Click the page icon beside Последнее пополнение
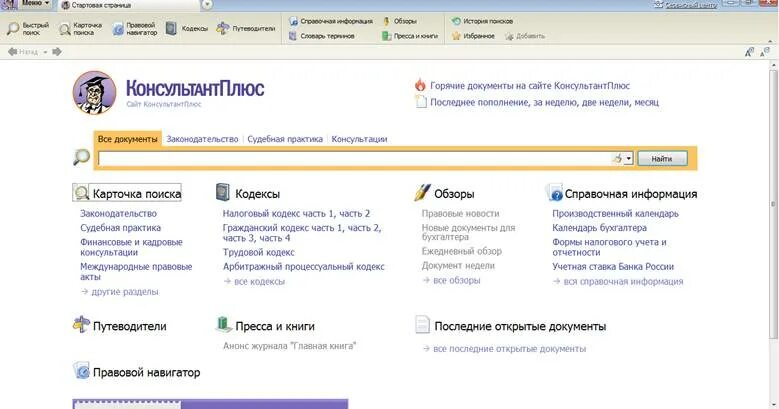The height and width of the screenshot is (409, 779). (421, 101)
